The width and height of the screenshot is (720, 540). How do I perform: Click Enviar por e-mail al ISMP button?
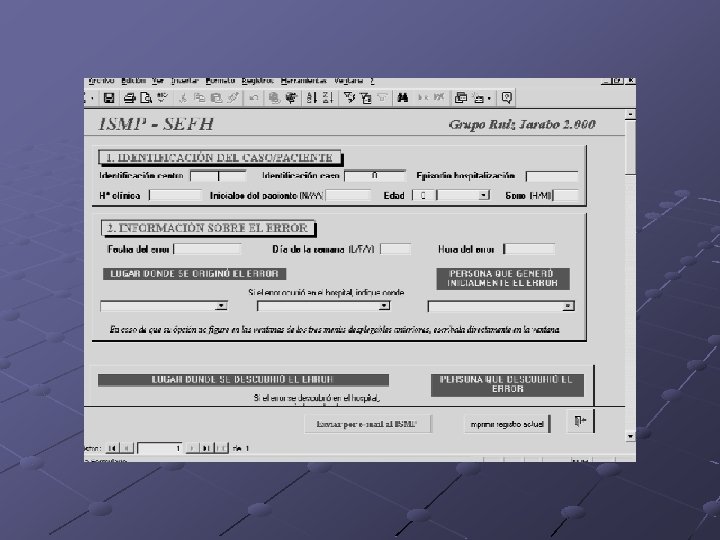coord(367,424)
